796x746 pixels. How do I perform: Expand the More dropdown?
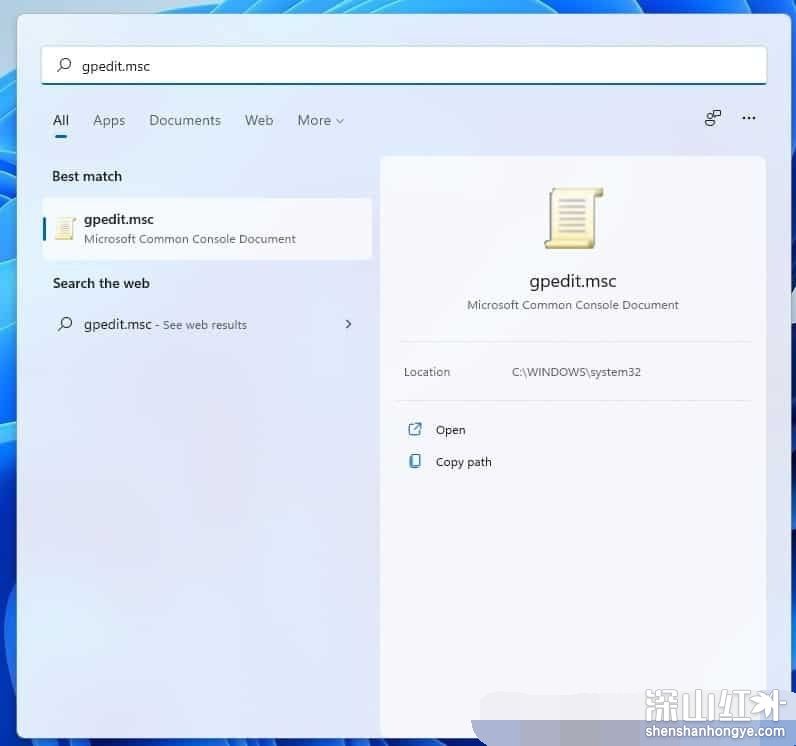click(x=320, y=120)
